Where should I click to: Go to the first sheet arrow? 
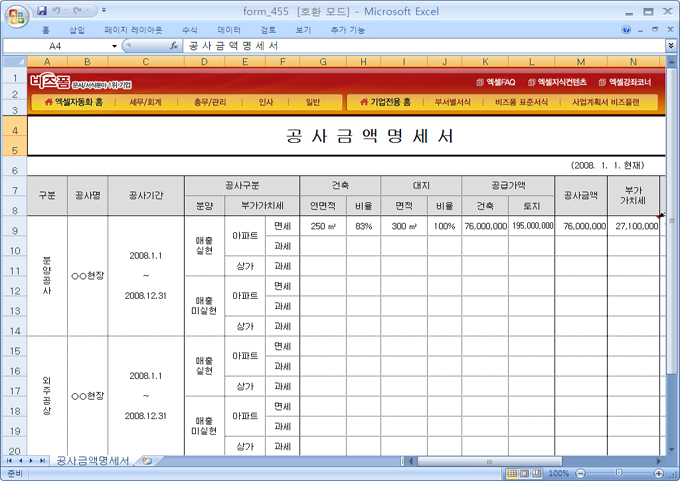[x=8, y=461]
